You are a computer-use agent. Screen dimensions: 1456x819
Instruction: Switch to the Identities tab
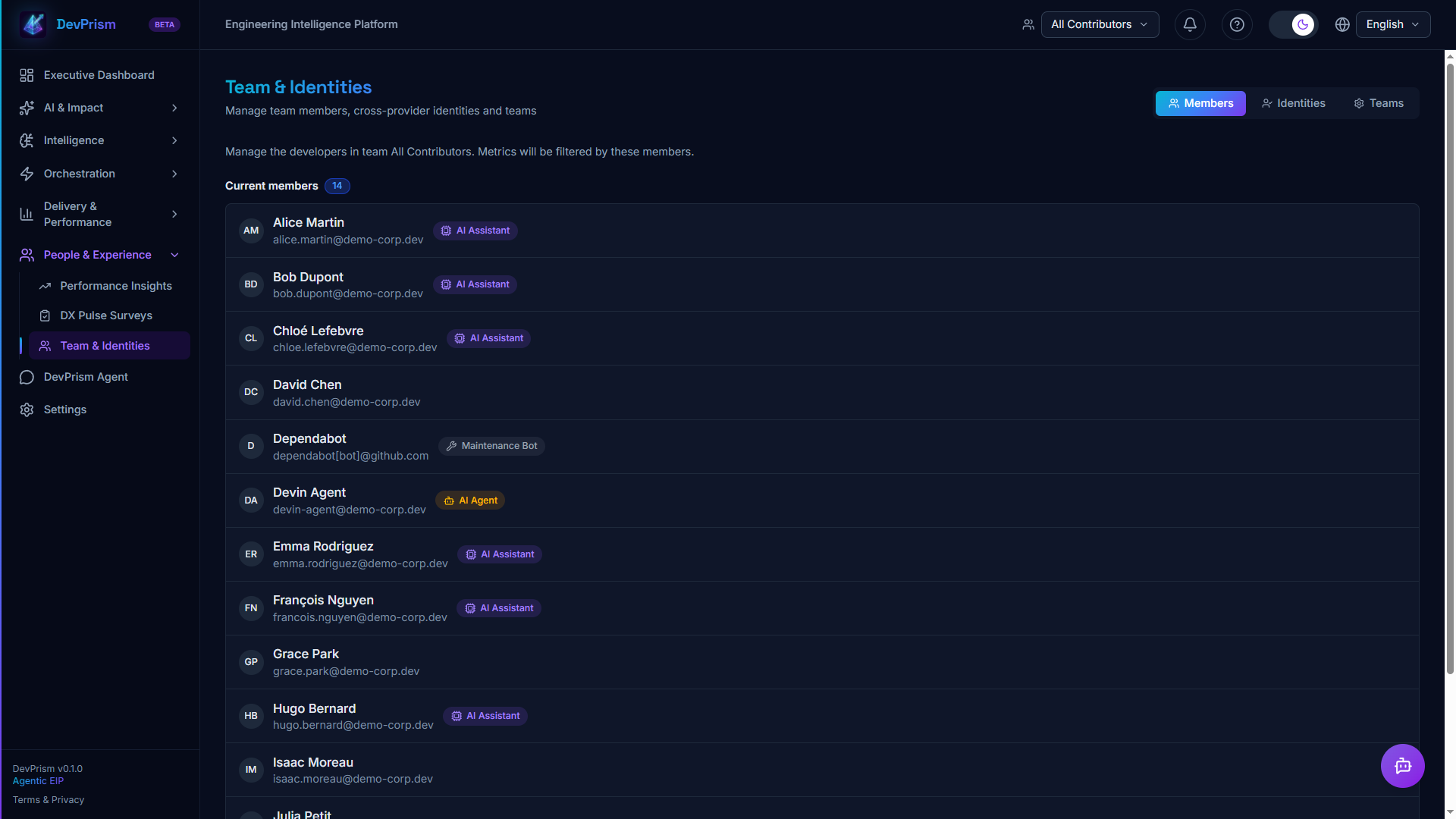click(x=1294, y=103)
